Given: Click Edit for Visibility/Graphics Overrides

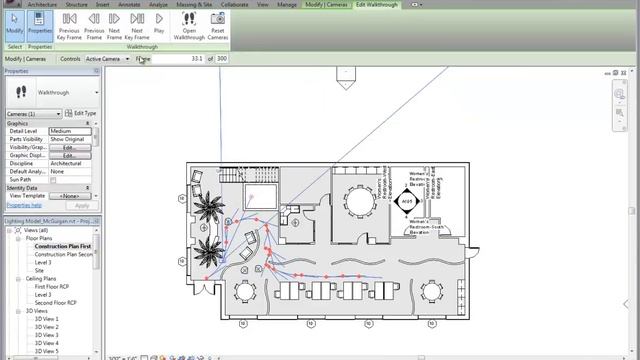Looking at the screenshot, I should [70, 147].
